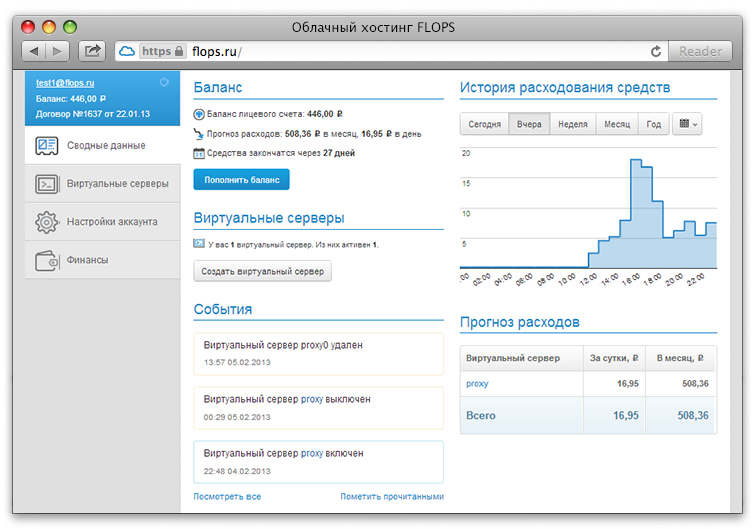Click the 16,95 value in proxy row
This screenshot has width=756, height=529.
click(x=628, y=384)
